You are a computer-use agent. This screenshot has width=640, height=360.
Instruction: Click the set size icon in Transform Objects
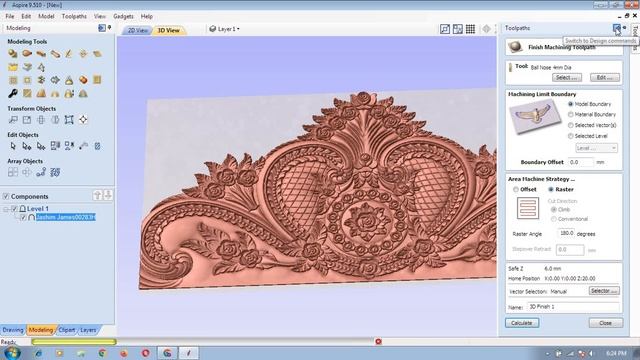pos(27,120)
